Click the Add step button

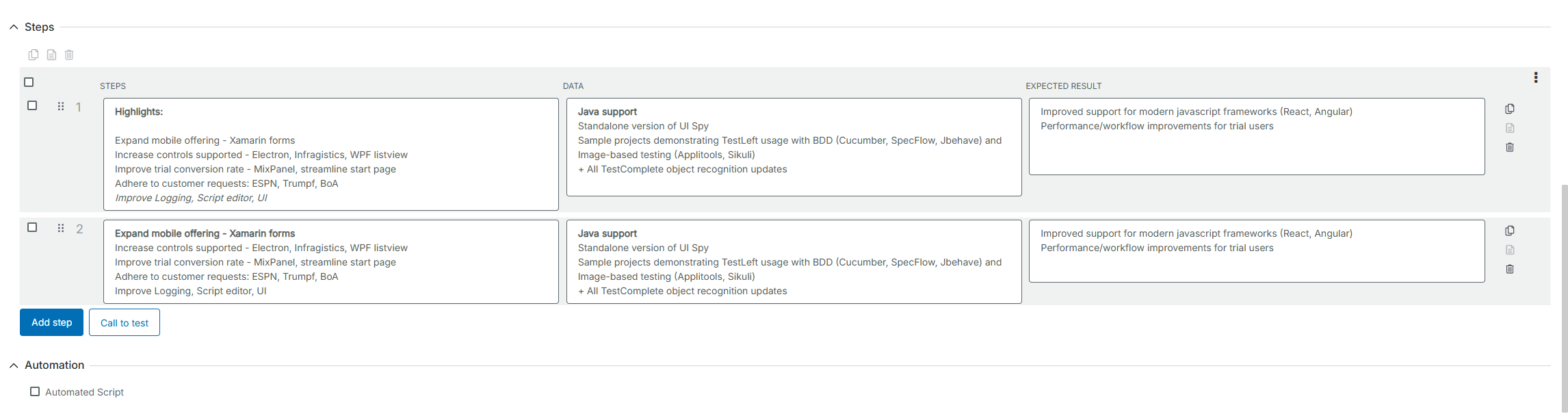(51, 322)
